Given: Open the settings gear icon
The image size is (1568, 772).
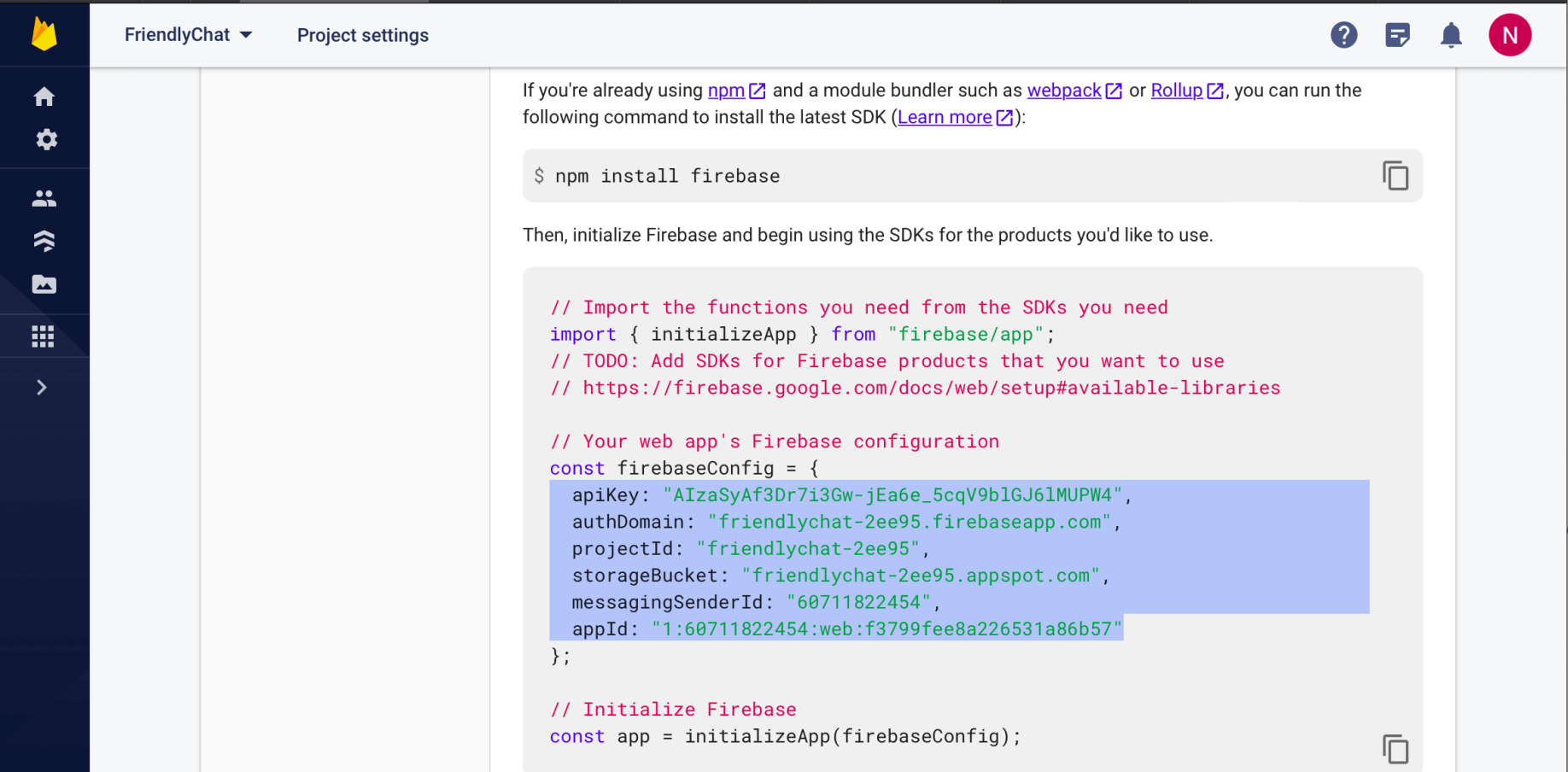Looking at the screenshot, I should [46, 139].
